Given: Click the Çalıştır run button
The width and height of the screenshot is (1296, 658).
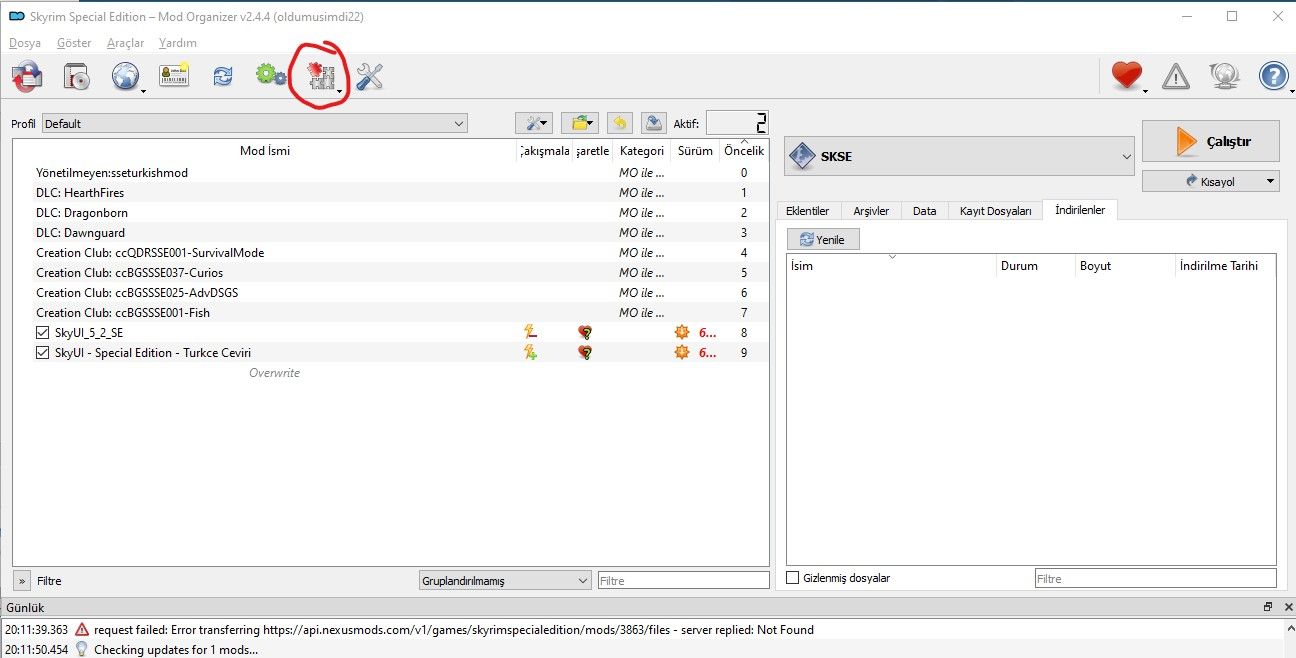Looking at the screenshot, I should (x=1211, y=141).
